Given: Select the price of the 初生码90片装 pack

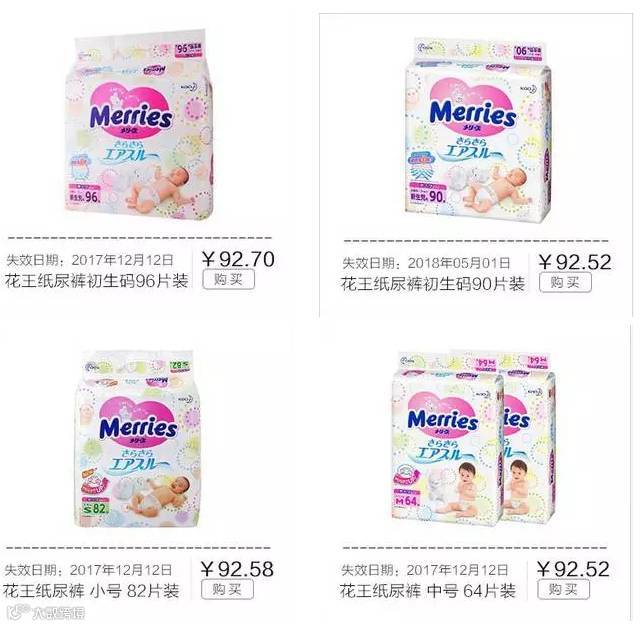Looking at the screenshot, I should (574, 262).
